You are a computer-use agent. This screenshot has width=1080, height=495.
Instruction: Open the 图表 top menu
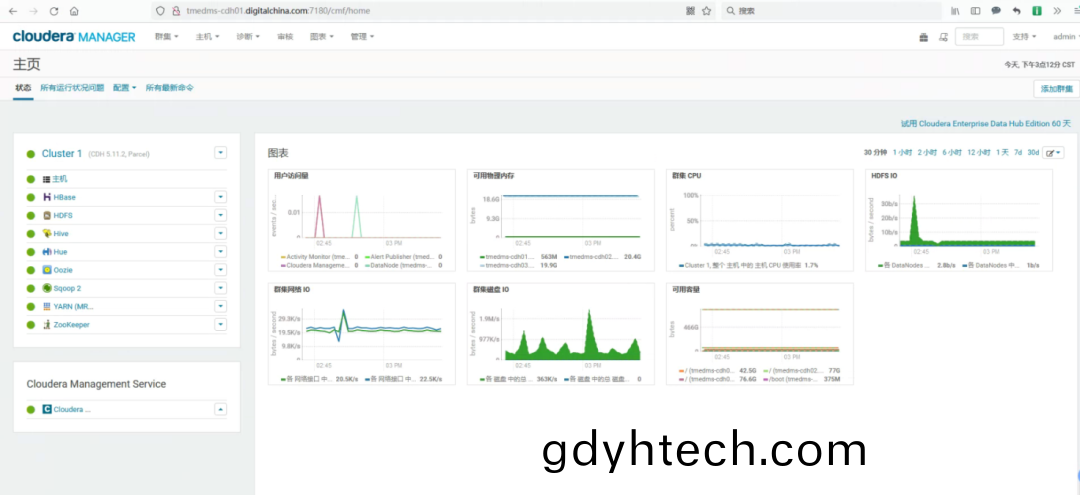point(322,36)
